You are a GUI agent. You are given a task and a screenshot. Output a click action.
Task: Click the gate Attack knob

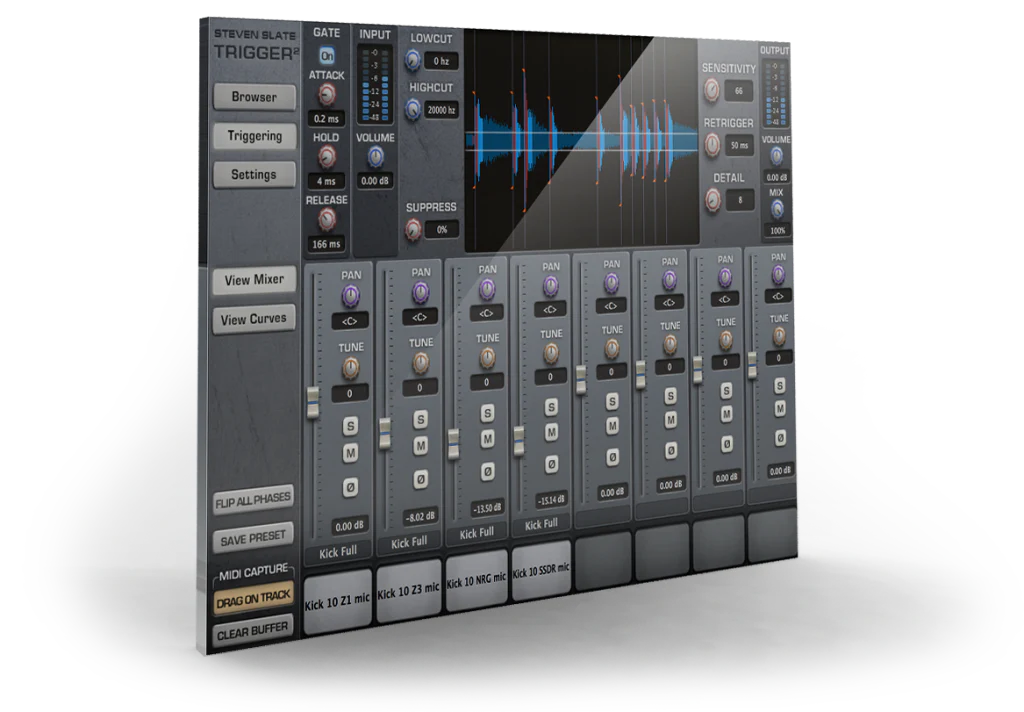point(327,96)
